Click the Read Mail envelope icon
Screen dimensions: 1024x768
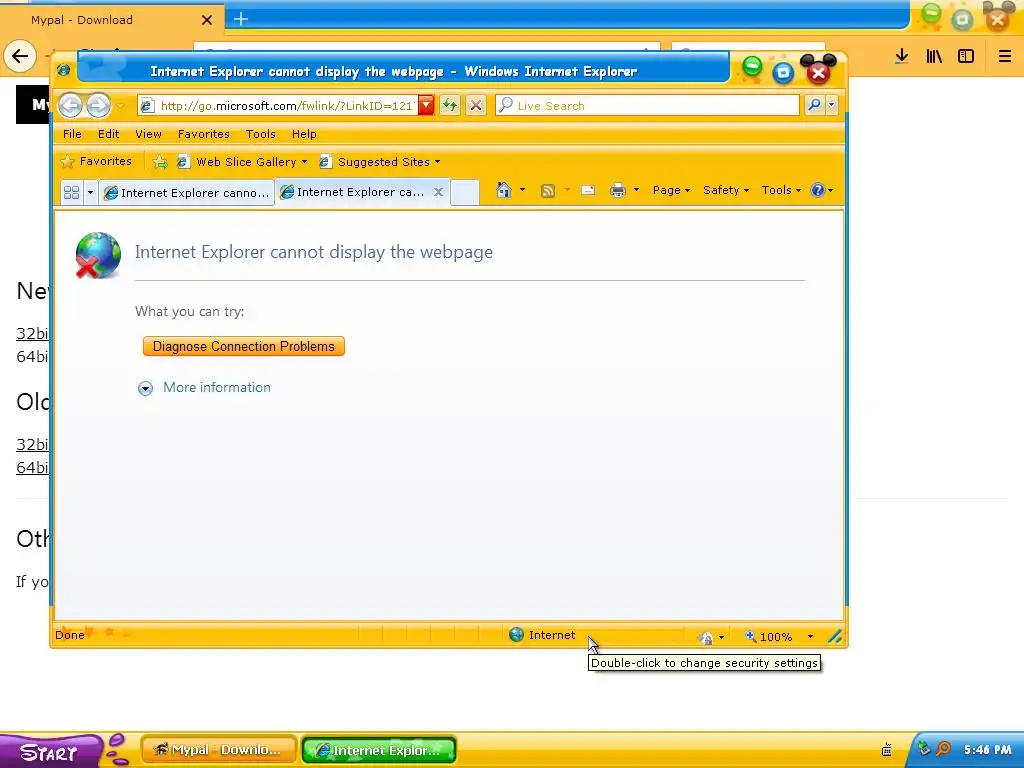(x=588, y=190)
